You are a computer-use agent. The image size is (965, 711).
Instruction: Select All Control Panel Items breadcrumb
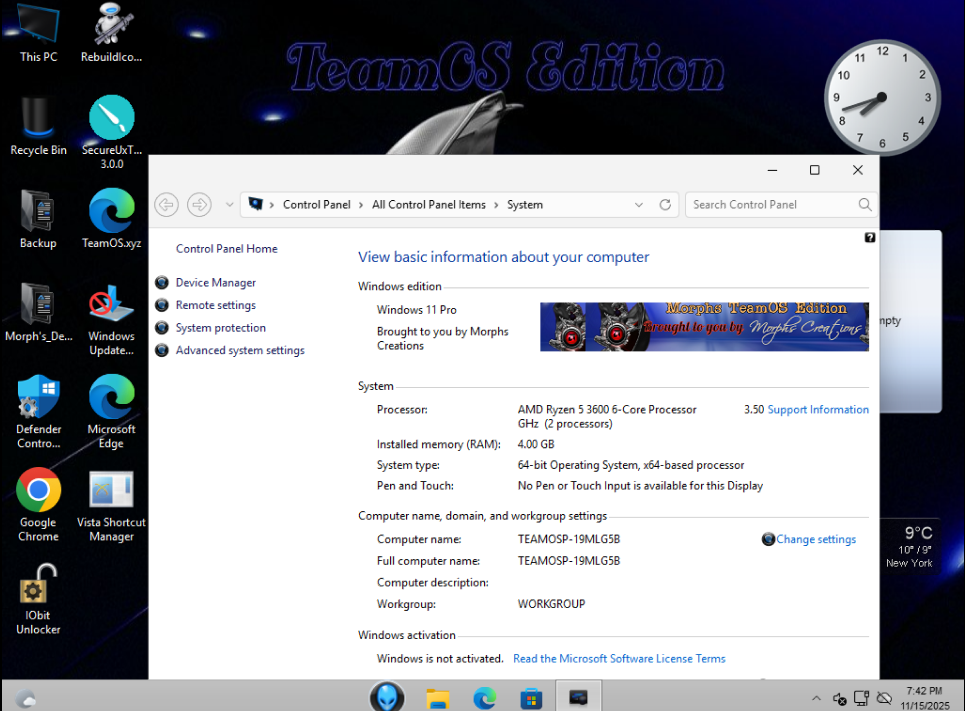click(428, 205)
